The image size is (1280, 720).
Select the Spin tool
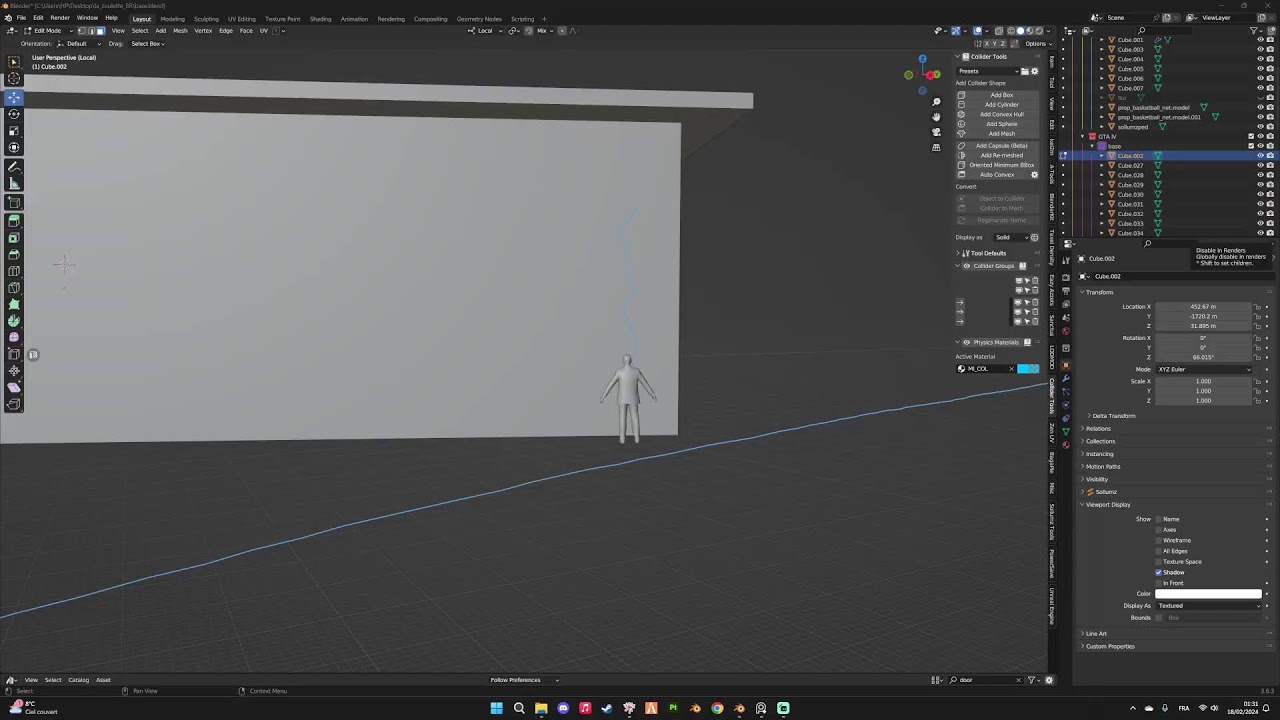coord(14,321)
